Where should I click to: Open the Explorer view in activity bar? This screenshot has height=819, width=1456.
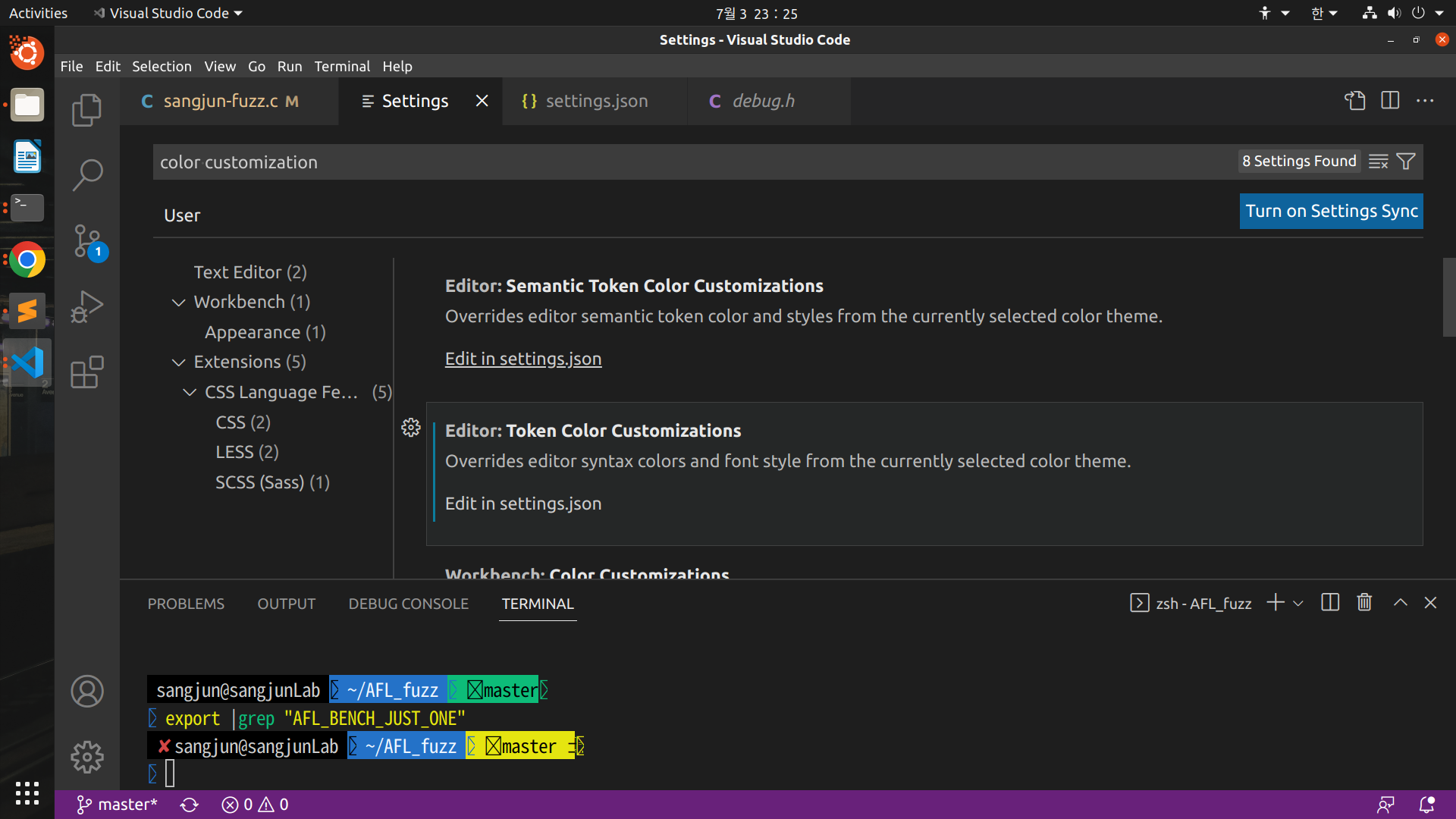[86, 110]
